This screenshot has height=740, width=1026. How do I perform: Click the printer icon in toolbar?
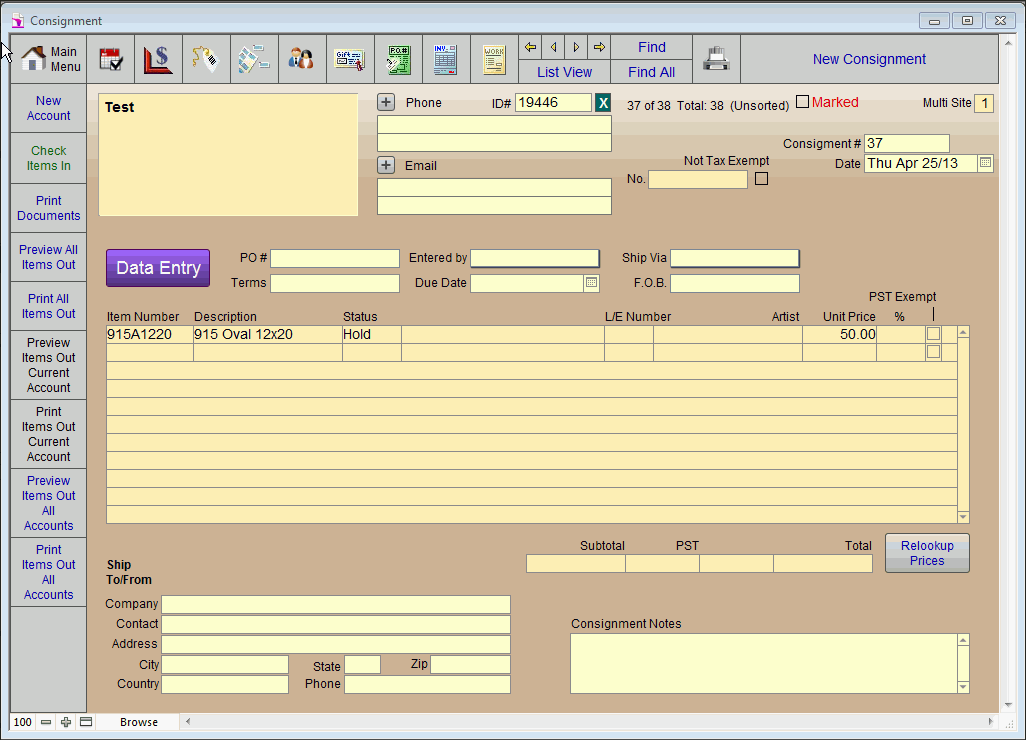(x=716, y=59)
